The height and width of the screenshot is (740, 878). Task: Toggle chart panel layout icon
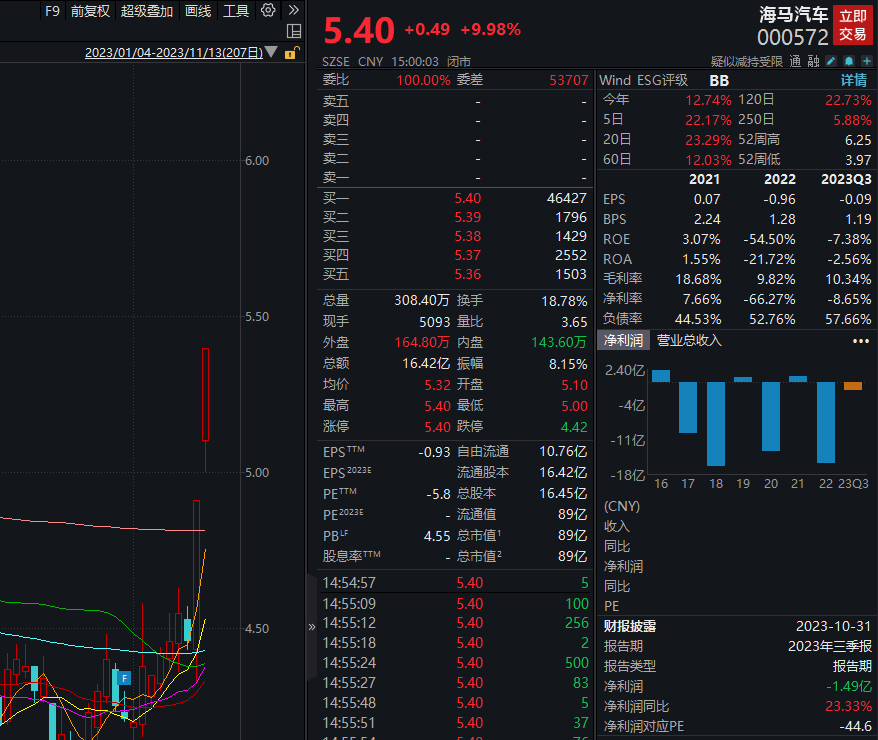294,31
